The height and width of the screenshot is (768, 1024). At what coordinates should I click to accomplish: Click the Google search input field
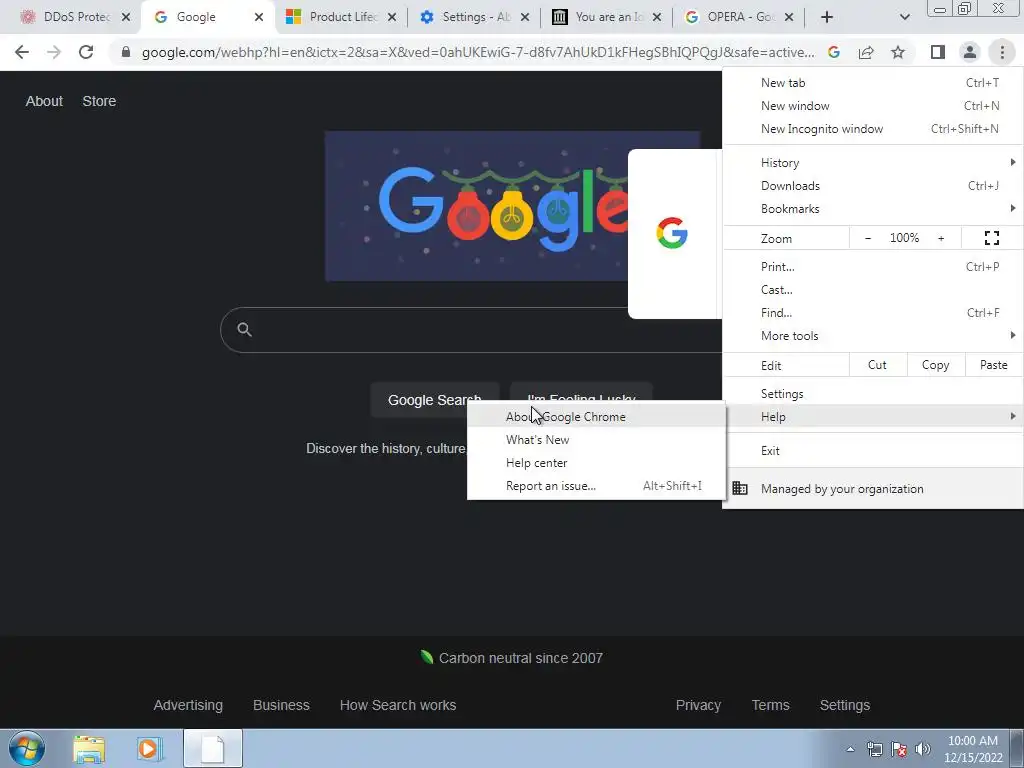[470, 330]
